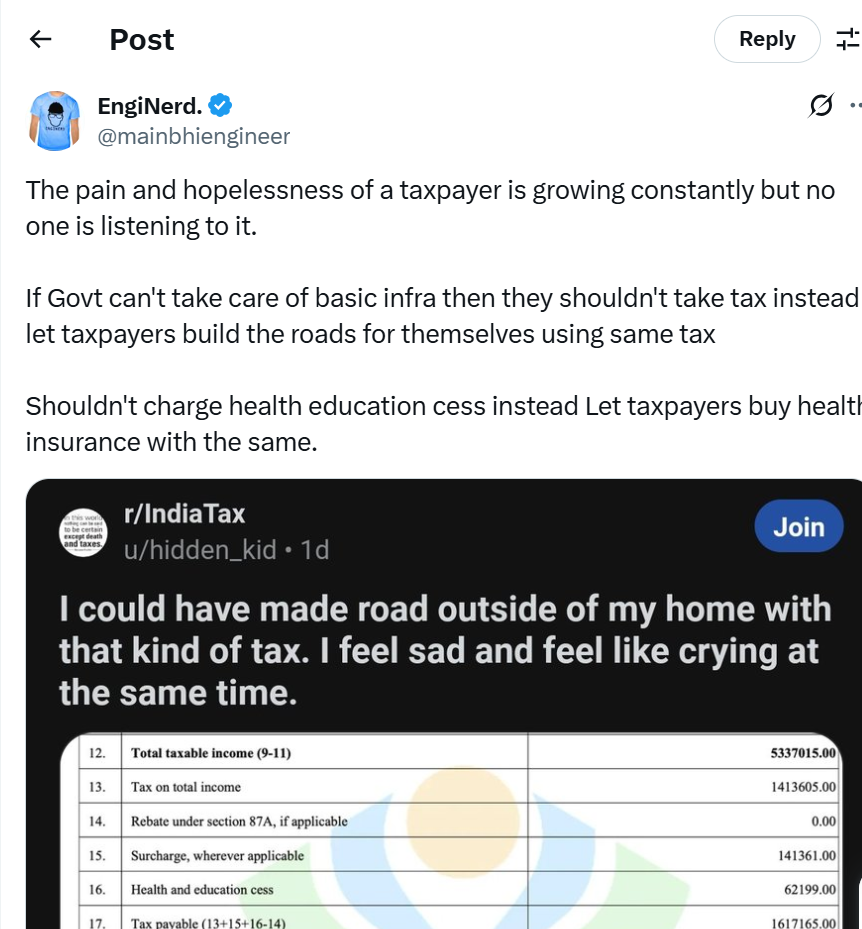Click the EngiNerd display name

(150, 105)
